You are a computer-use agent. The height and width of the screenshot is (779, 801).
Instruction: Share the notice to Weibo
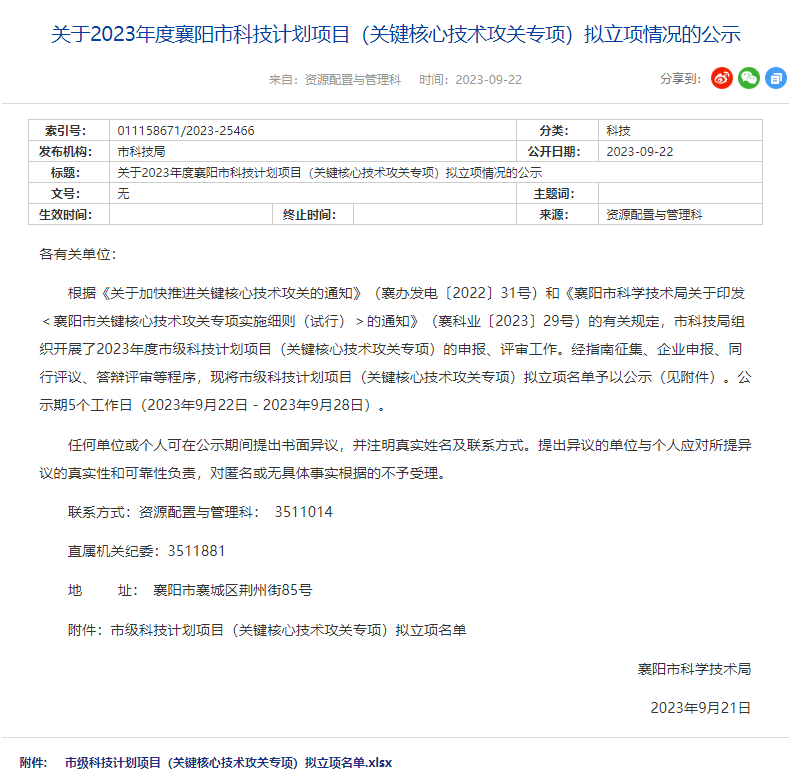coord(722,79)
